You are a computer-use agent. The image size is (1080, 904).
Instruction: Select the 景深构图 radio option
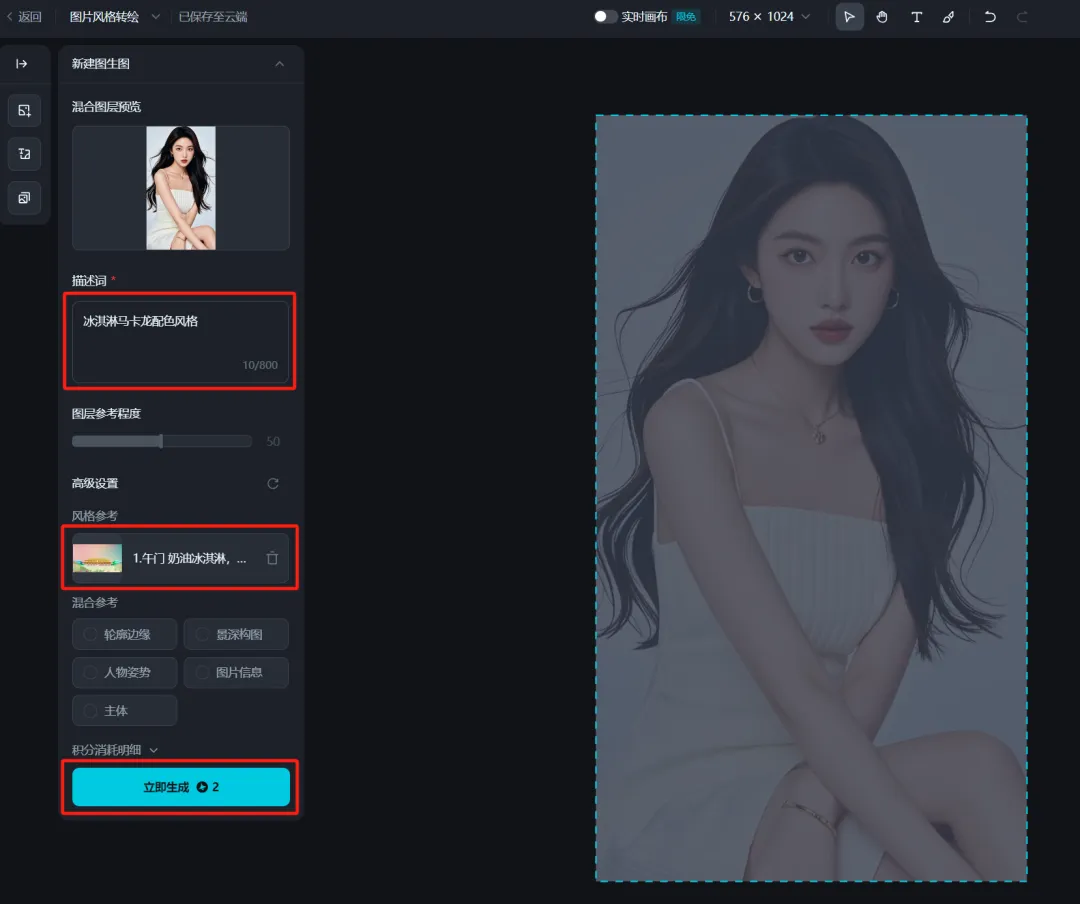236,634
